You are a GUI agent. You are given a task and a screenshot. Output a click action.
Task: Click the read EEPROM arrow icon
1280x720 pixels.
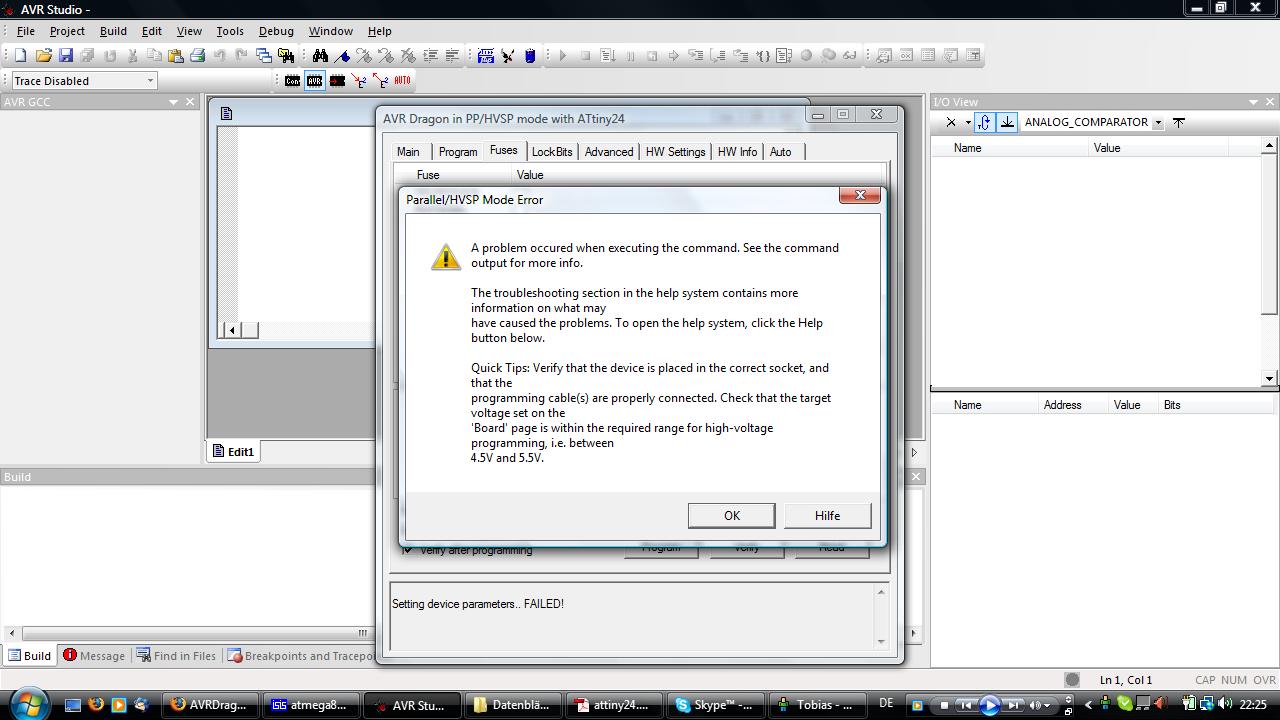[x=381, y=81]
